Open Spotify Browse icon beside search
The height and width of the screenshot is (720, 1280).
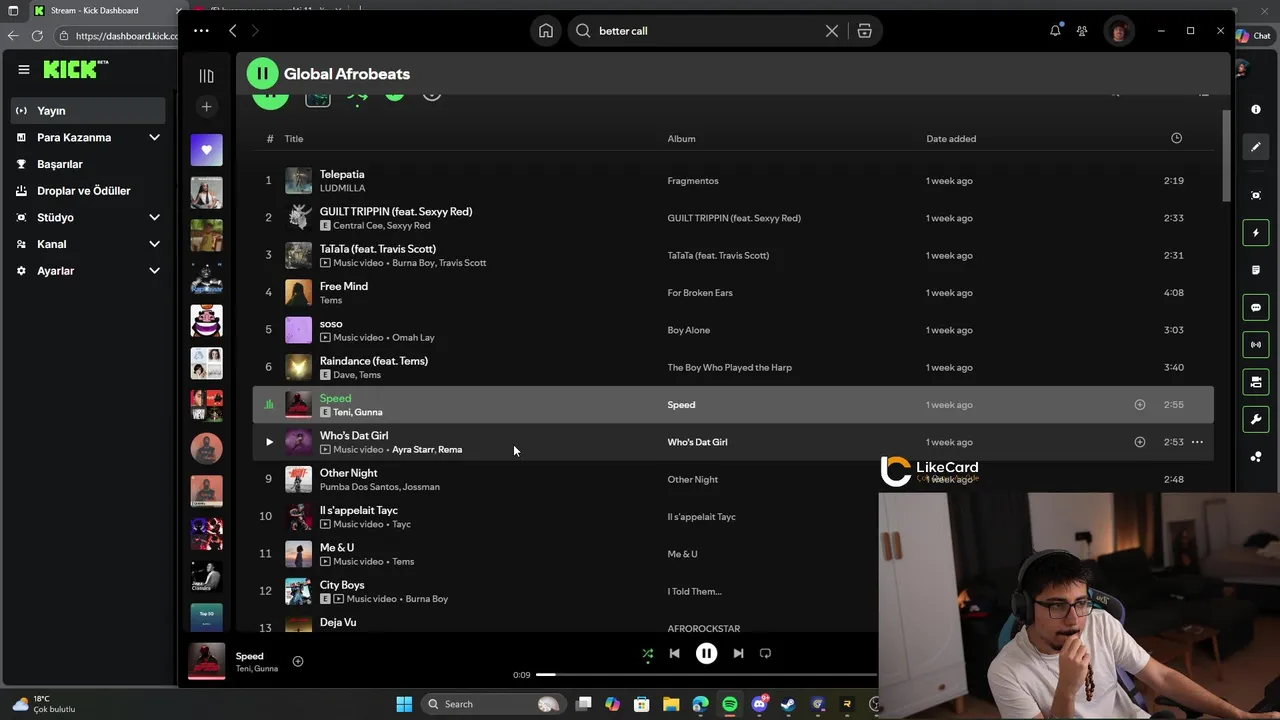click(865, 31)
